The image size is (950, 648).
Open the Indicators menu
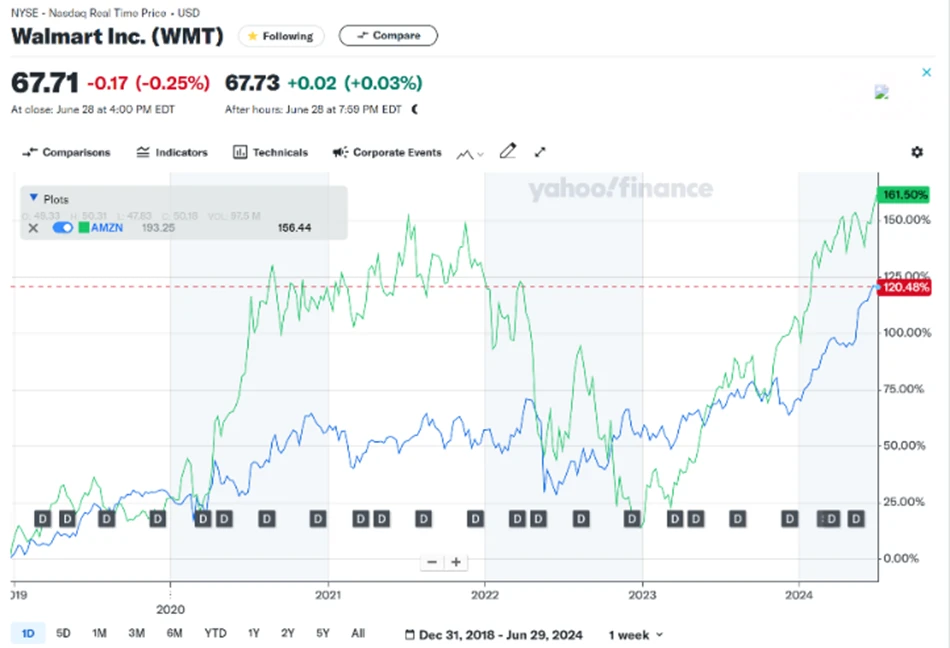172,152
